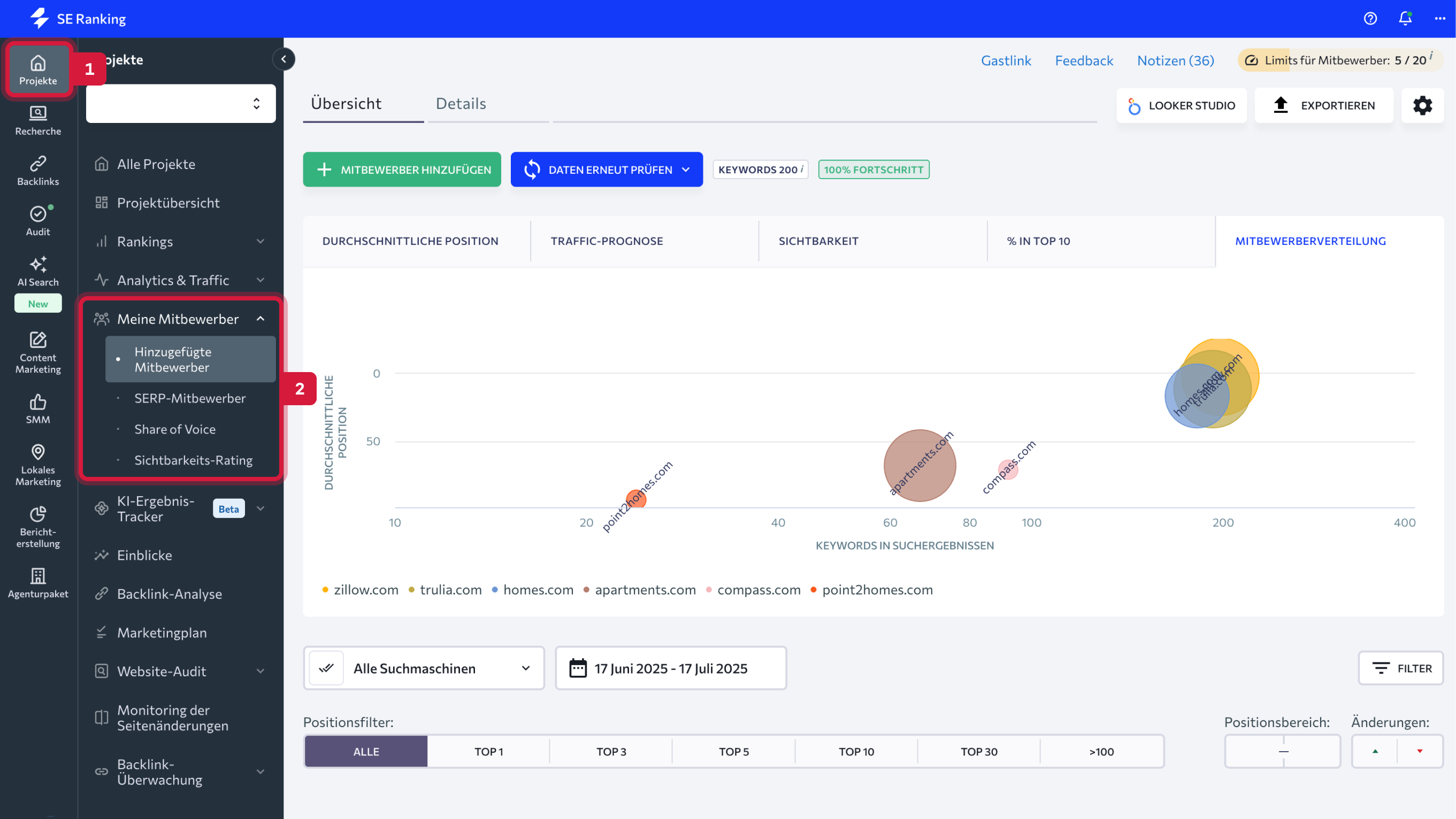Click Mitbewerber hinzufügen button
Viewport: 1456px width, 819px height.
click(x=402, y=169)
